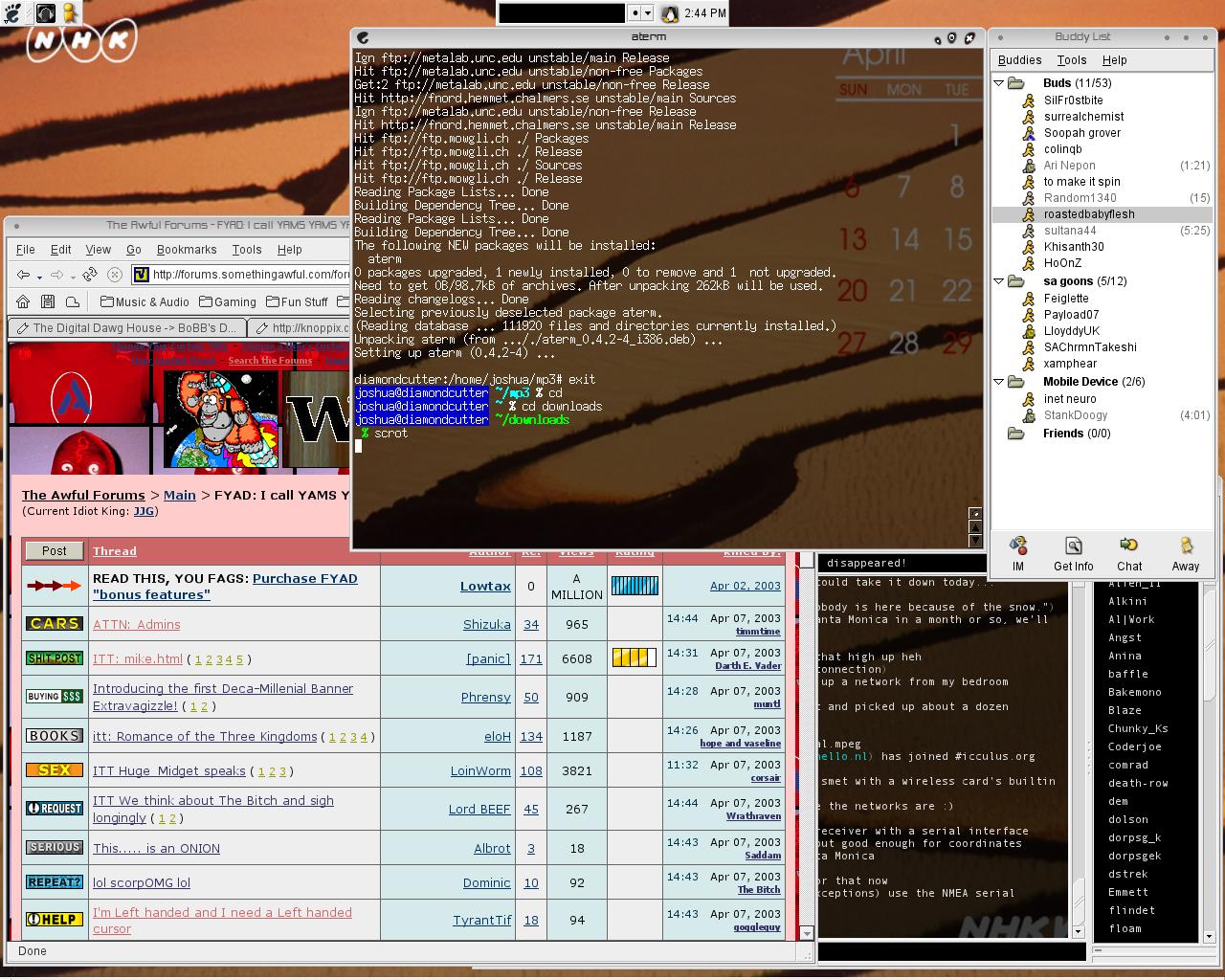This screenshot has height=980, width=1225.
Task: Reload the Awful Forums page
Action: (90, 275)
